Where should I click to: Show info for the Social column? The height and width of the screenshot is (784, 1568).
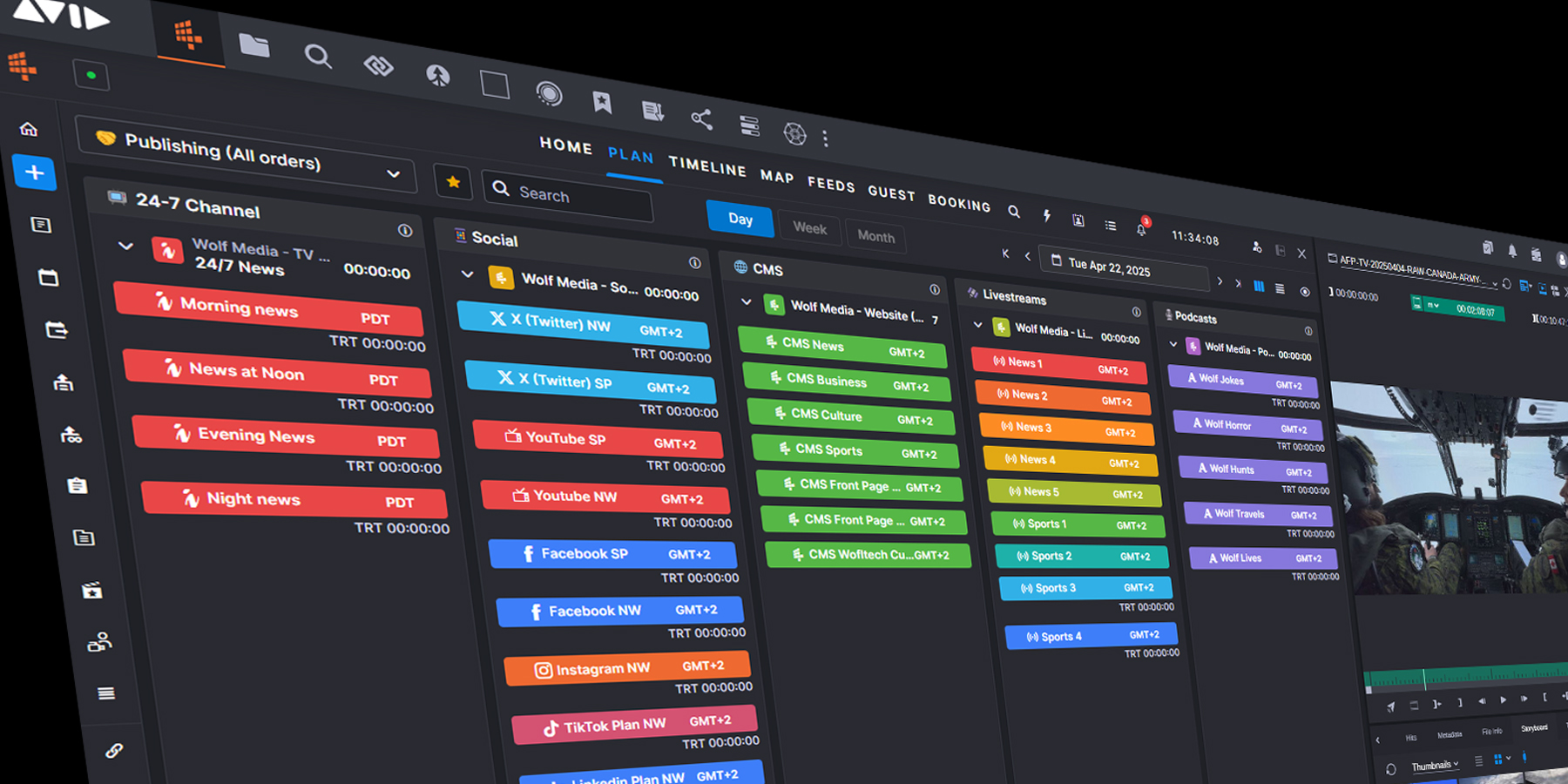click(694, 262)
